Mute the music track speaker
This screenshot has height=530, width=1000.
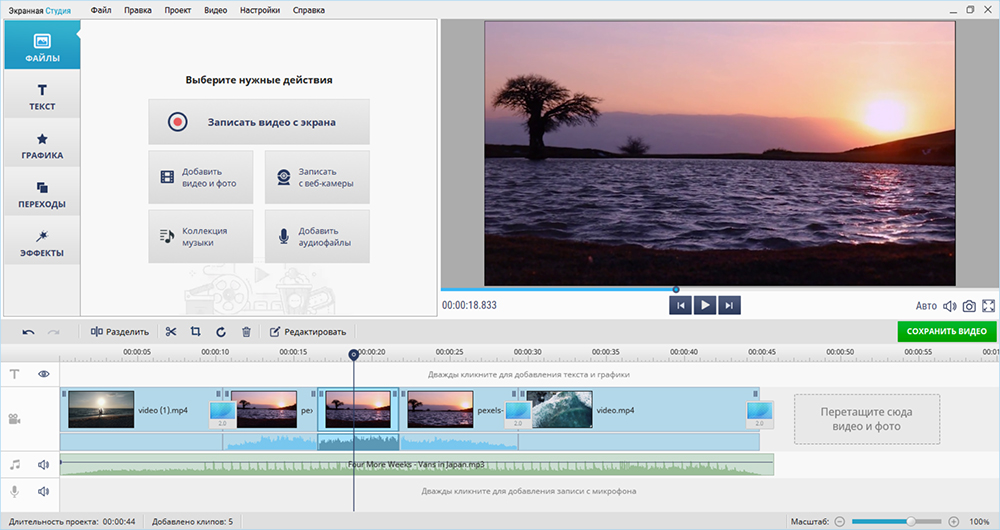(44, 465)
